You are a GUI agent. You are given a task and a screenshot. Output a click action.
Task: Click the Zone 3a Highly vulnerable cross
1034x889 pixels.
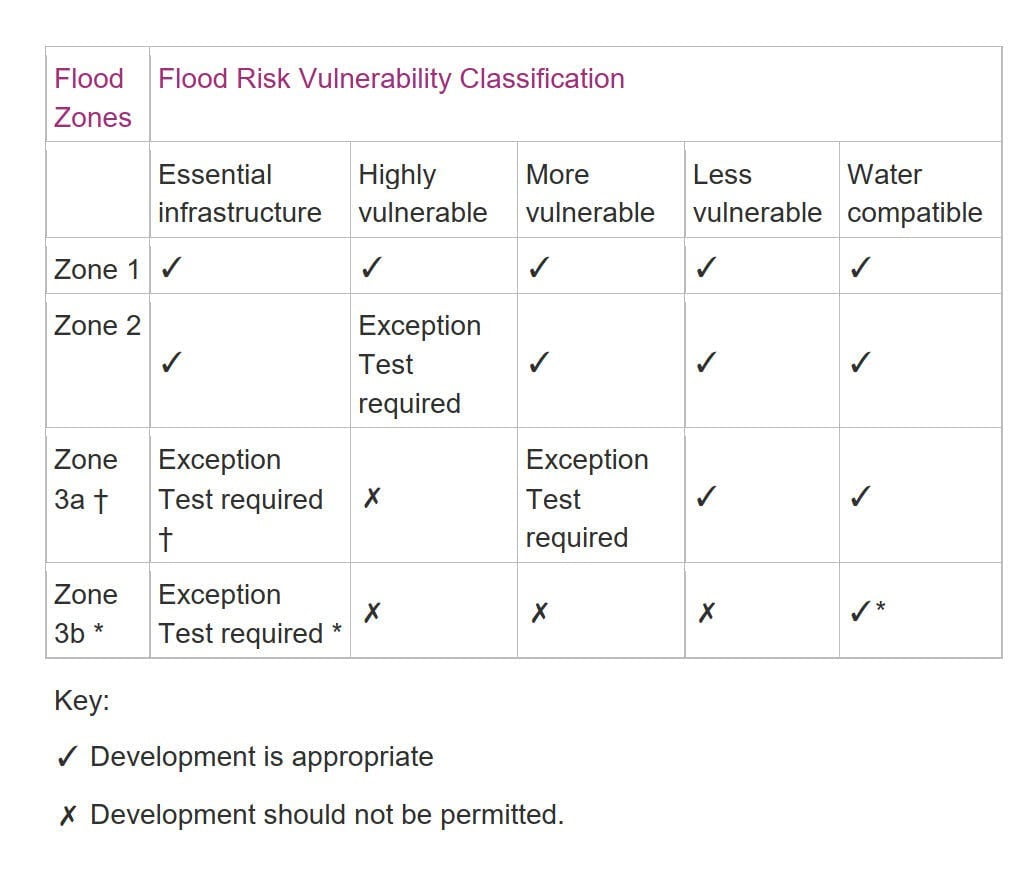pos(370,498)
